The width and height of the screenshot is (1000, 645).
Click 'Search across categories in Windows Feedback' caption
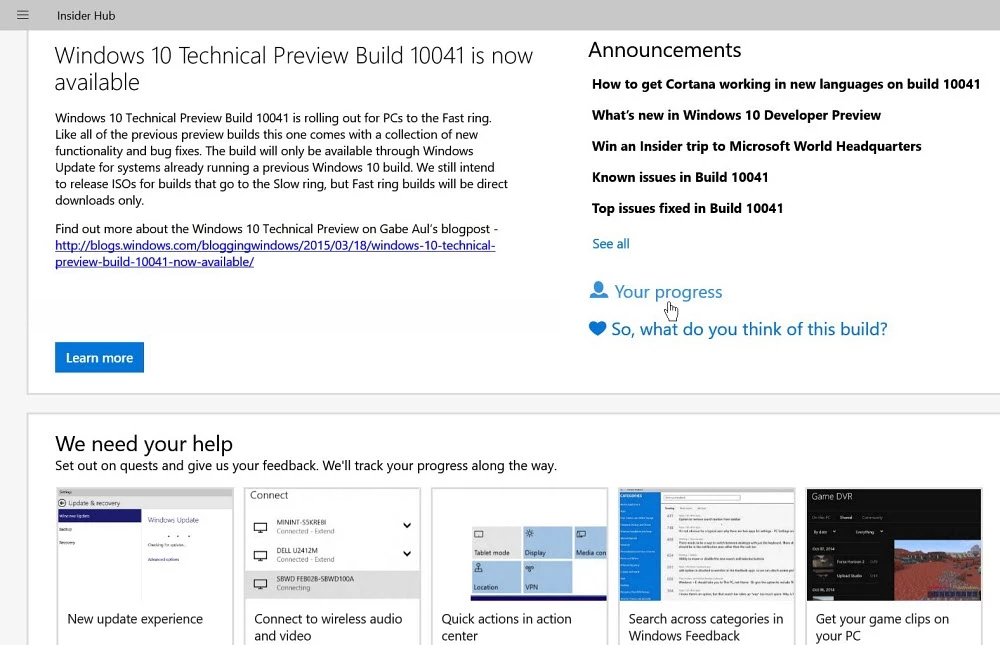point(705,627)
